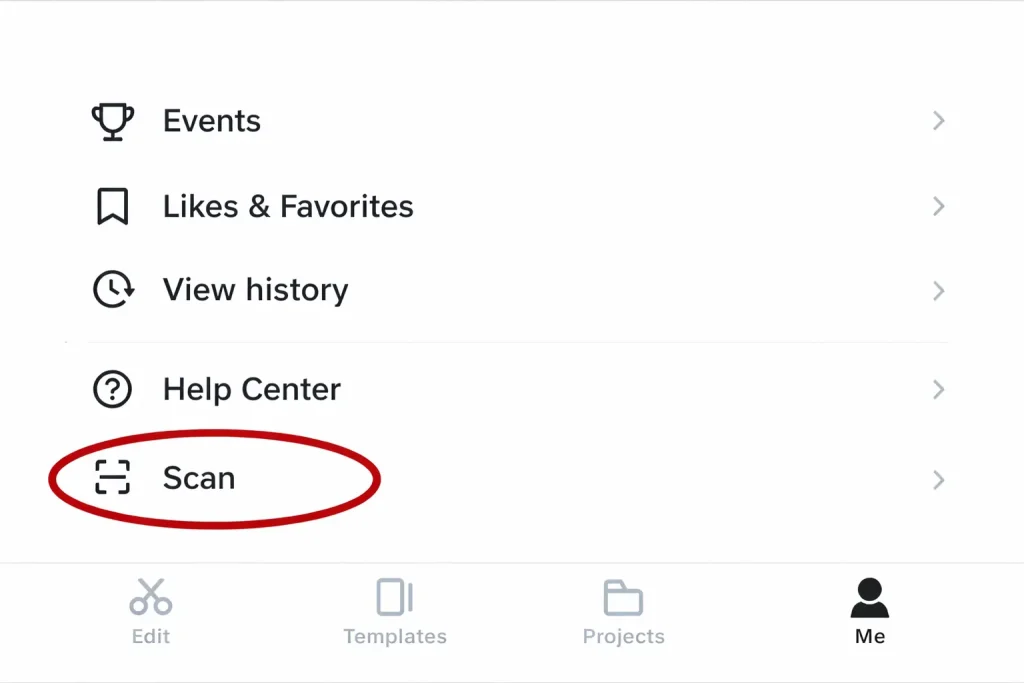Viewport: 1024px width, 683px height.
Task: Switch to the Projects tab
Action: pos(622,610)
